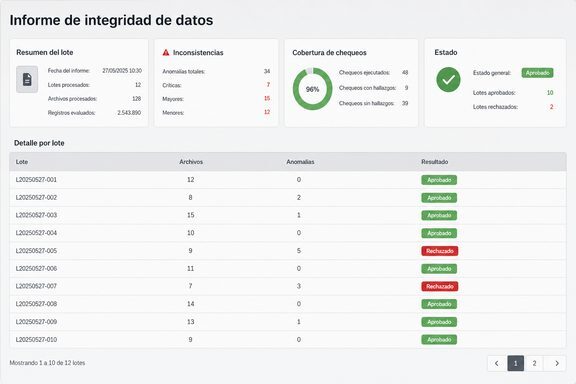Select lot ID L20250527-004
Viewport: 576px width, 384px height.
tap(36, 233)
